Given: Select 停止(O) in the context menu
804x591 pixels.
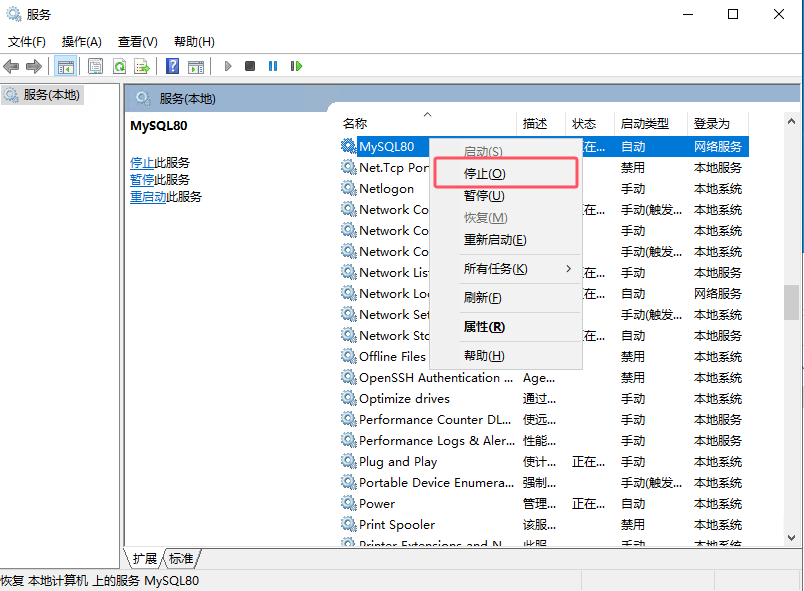Looking at the screenshot, I should tap(485, 173).
